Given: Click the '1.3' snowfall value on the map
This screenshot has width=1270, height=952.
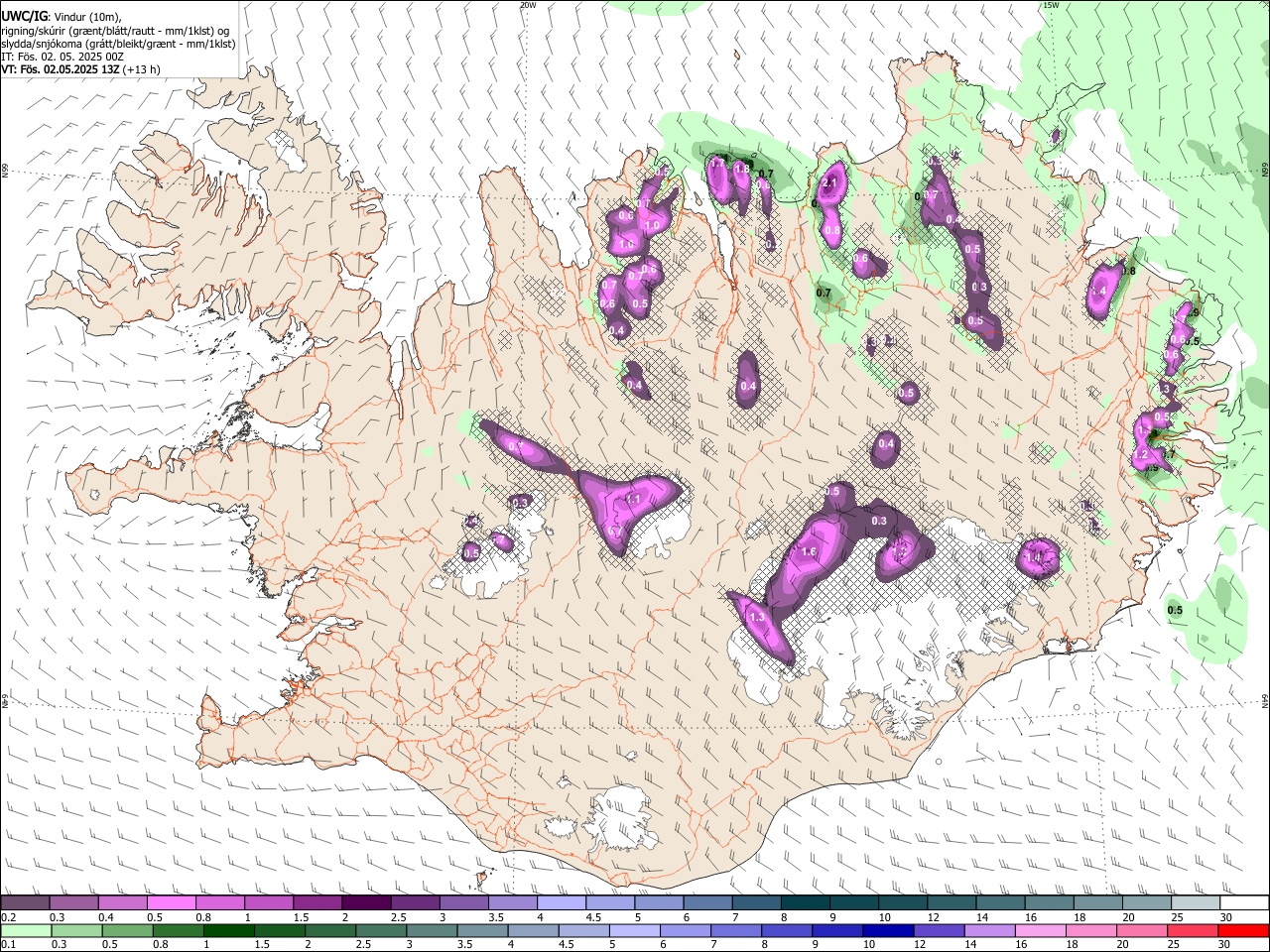Looking at the screenshot, I should coord(757,618).
